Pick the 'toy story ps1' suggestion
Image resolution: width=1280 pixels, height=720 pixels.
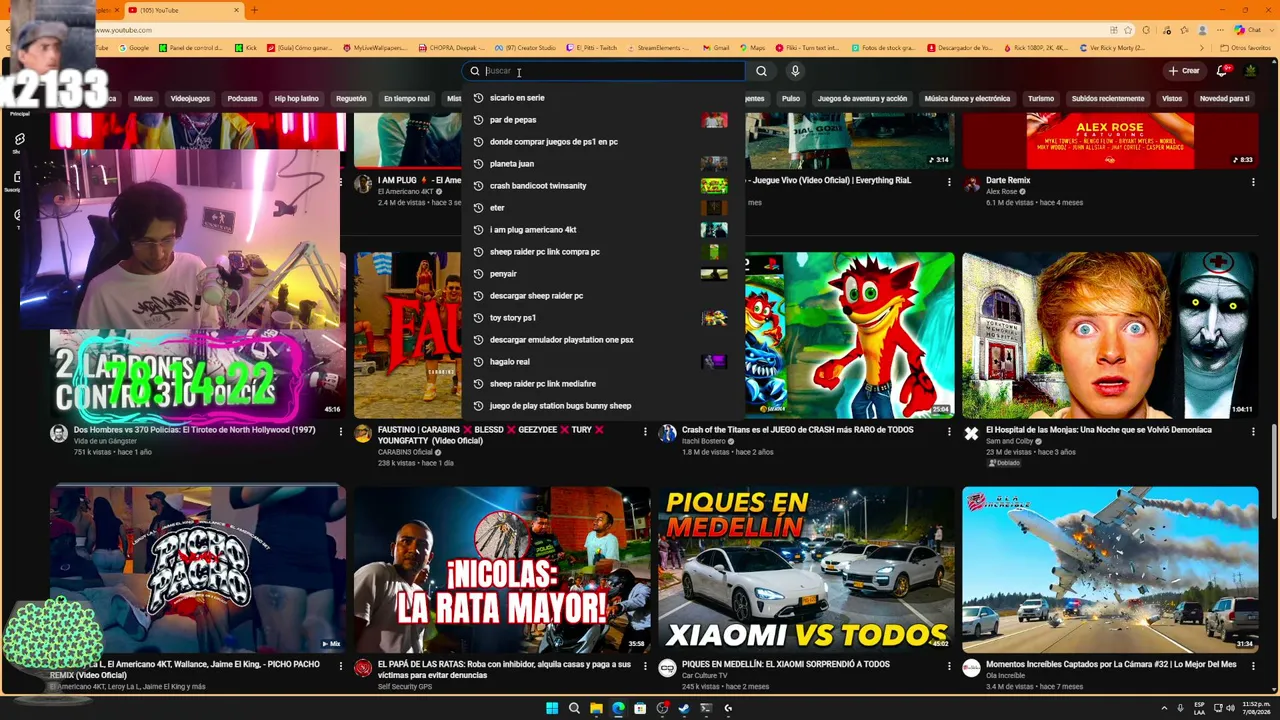tap(603, 318)
